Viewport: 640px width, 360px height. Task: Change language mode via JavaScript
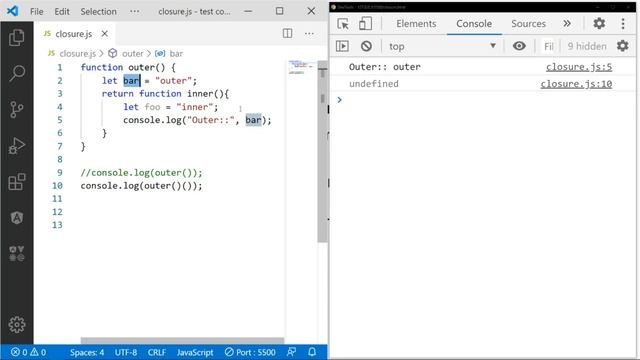click(x=195, y=352)
